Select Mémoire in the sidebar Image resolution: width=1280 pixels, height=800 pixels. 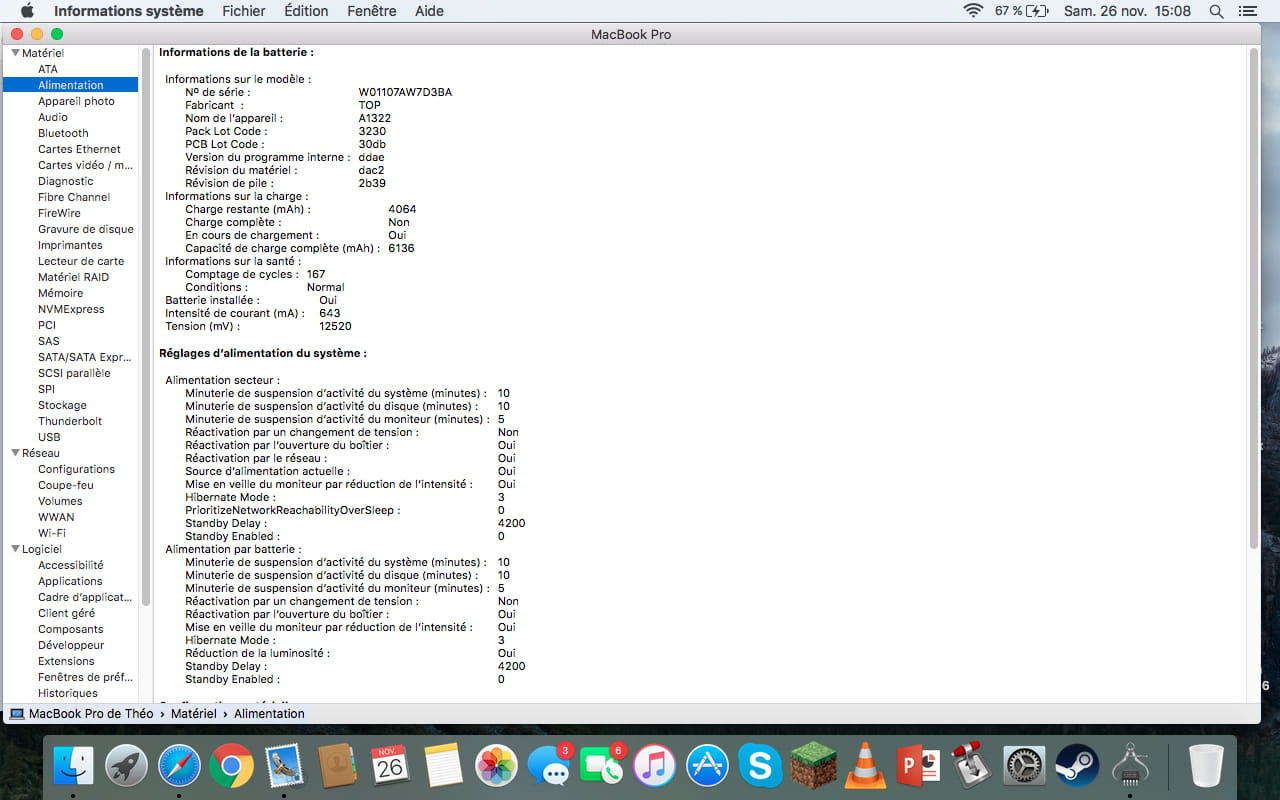pyautogui.click(x=61, y=293)
